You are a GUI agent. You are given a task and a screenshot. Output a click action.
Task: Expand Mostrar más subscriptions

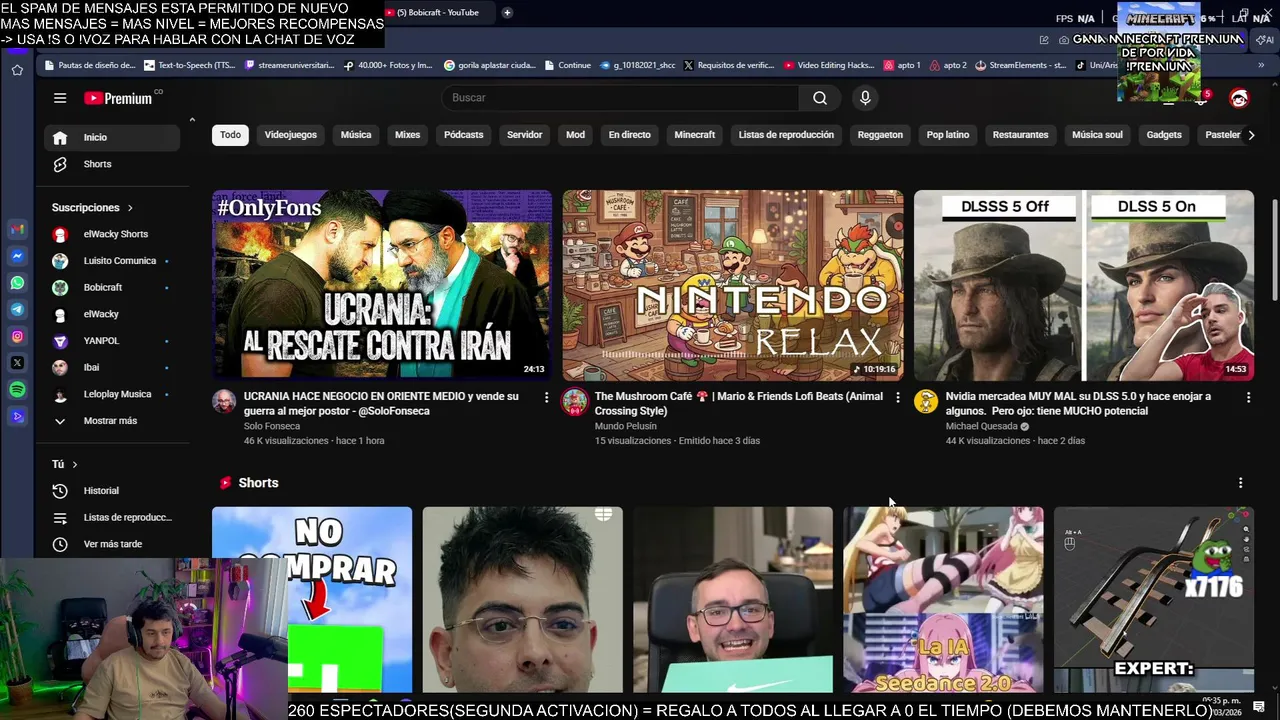click(x=112, y=421)
